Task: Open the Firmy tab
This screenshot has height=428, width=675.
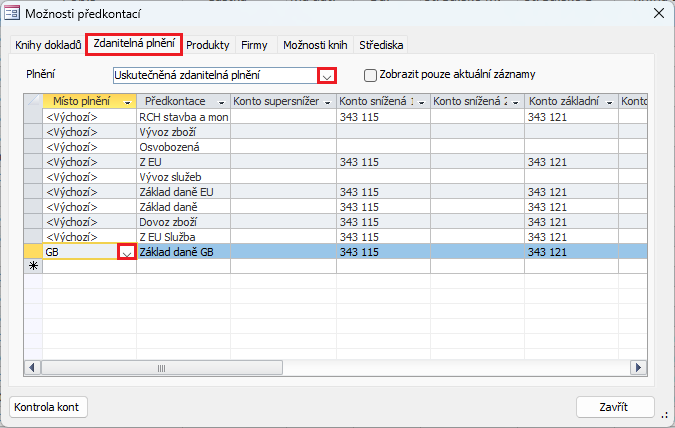Action: click(254, 45)
